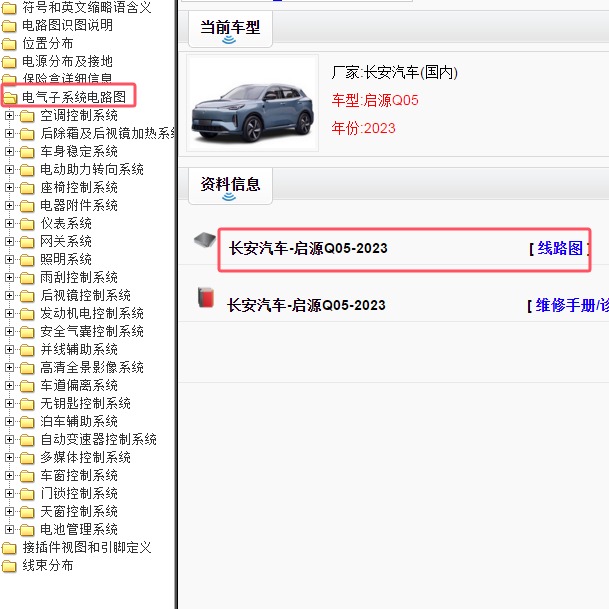Select 接插件视图和引脚定义 in the tree
The image size is (609, 609).
87,548
